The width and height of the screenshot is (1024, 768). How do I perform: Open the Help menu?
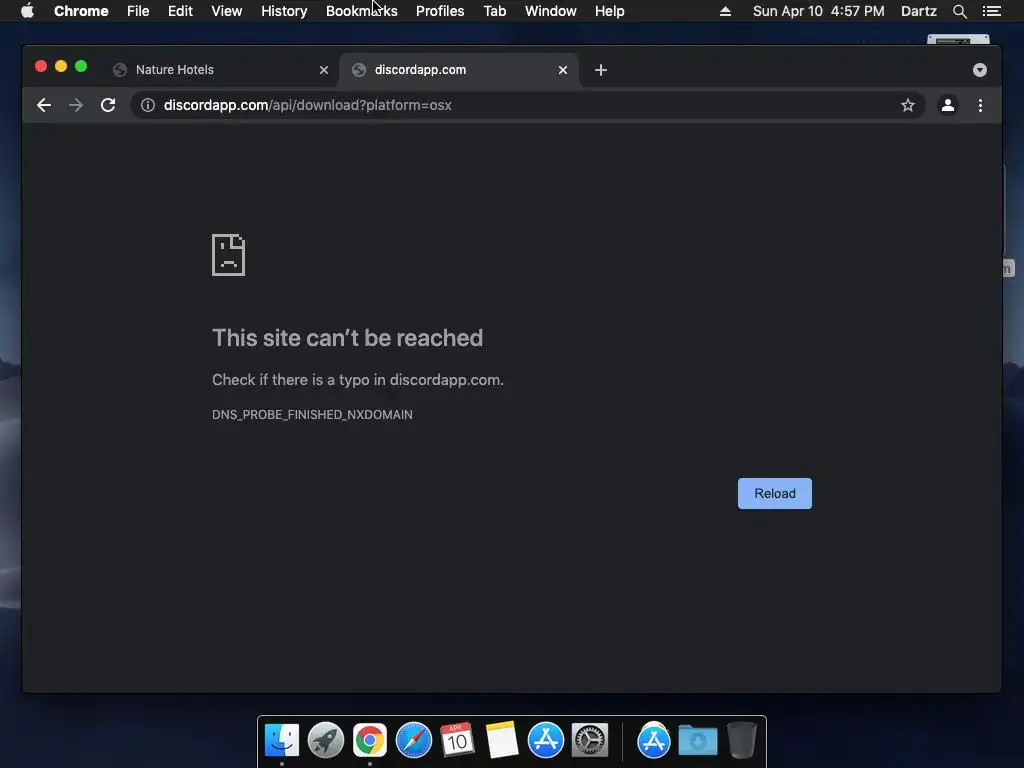coord(609,11)
